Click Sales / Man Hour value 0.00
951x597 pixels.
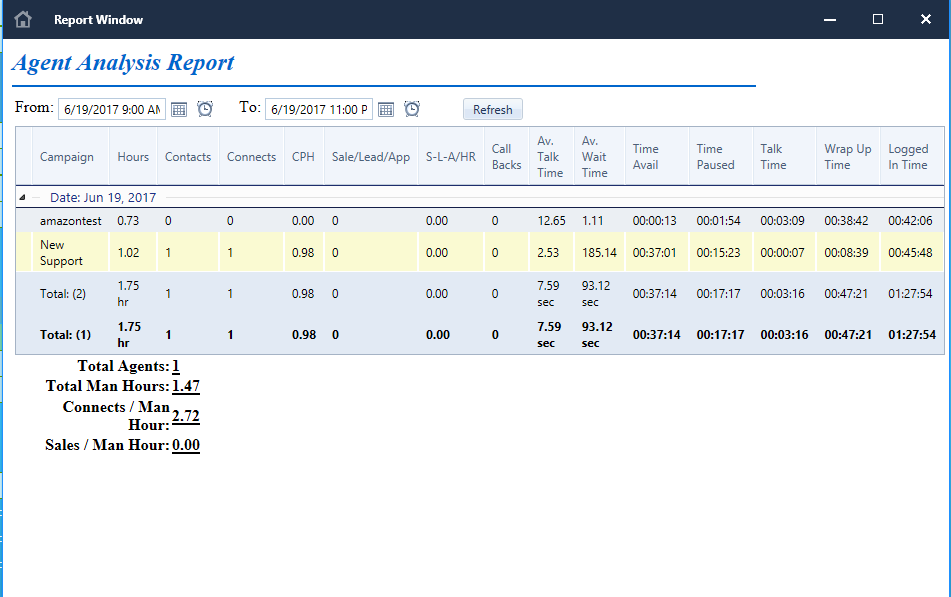pyautogui.click(x=186, y=445)
